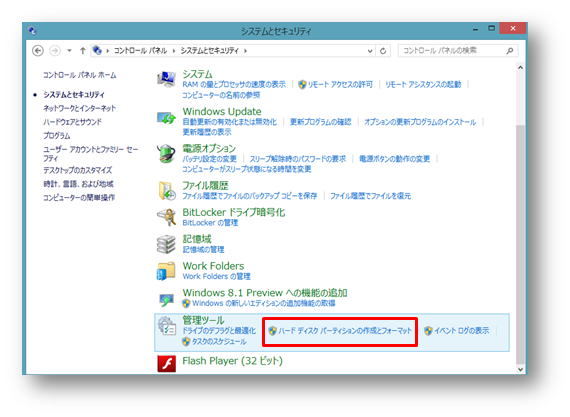Click 自動更新の有効化または無効化 link
The width and height of the screenshot is (570, 417).
coord(229,122)
